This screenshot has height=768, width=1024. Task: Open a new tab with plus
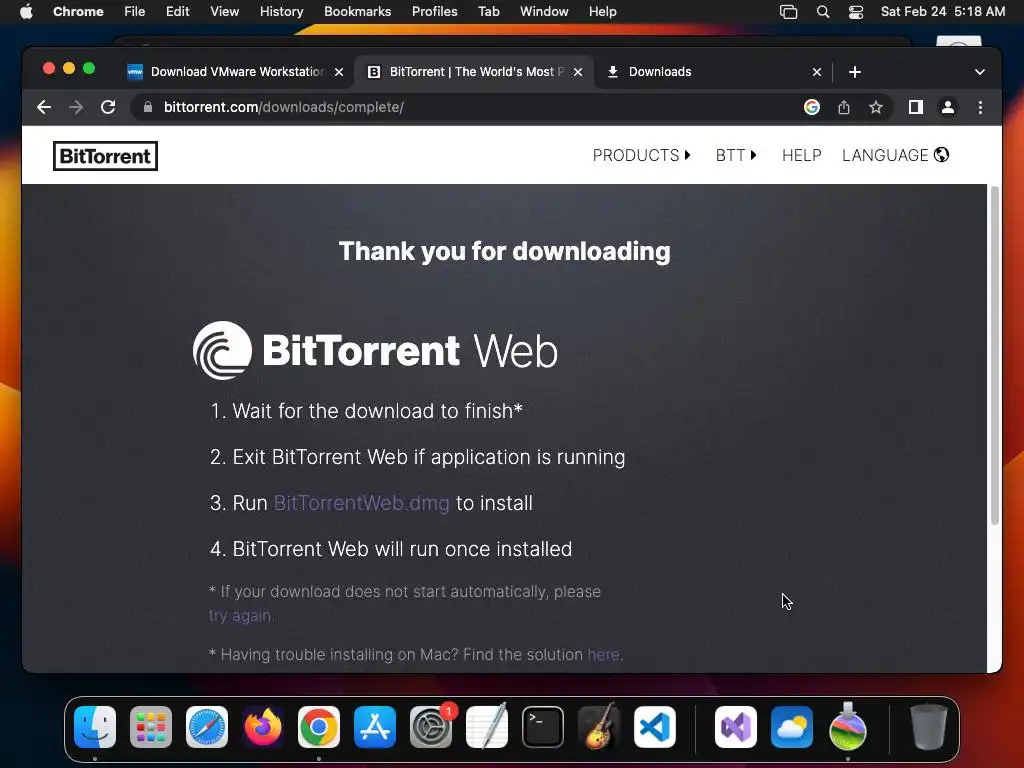pyautogui.click(x=855, y=72)
